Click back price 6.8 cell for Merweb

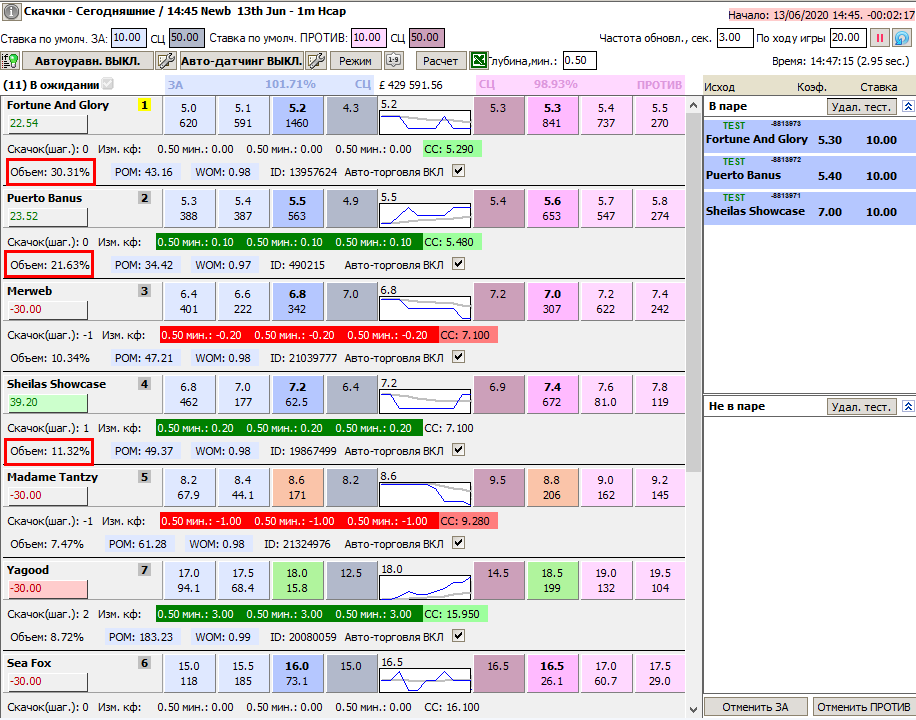(x=297, y=301)
